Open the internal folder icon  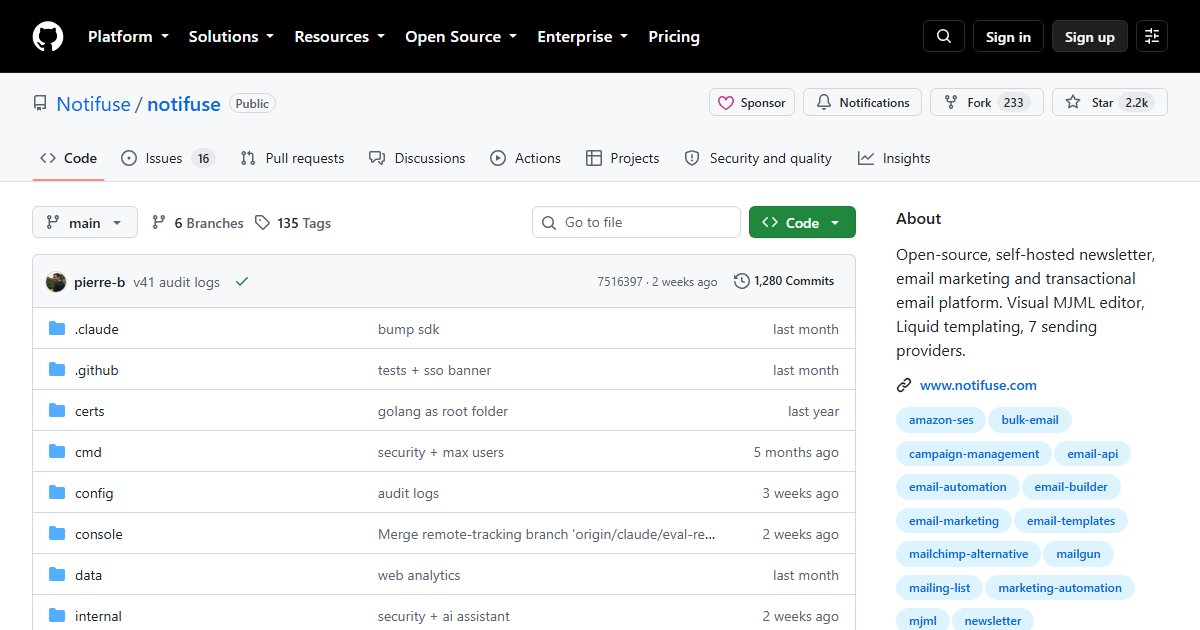[x=57, y=616]
